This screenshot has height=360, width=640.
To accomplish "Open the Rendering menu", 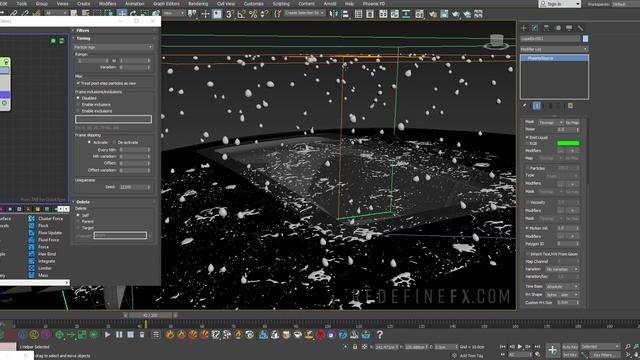I will 198,3.
